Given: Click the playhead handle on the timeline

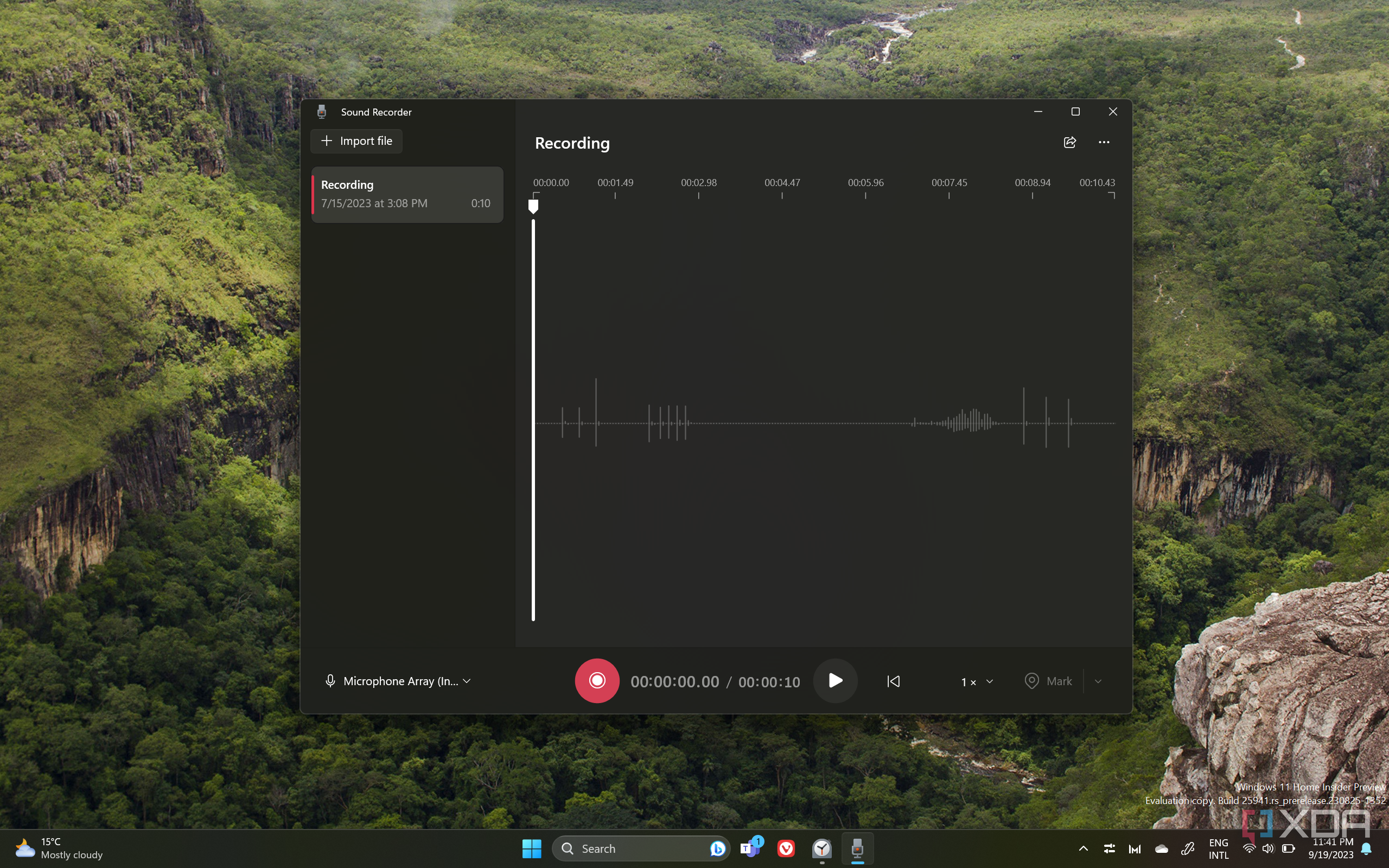Looking at the screenshot, I should coord(533,206).
